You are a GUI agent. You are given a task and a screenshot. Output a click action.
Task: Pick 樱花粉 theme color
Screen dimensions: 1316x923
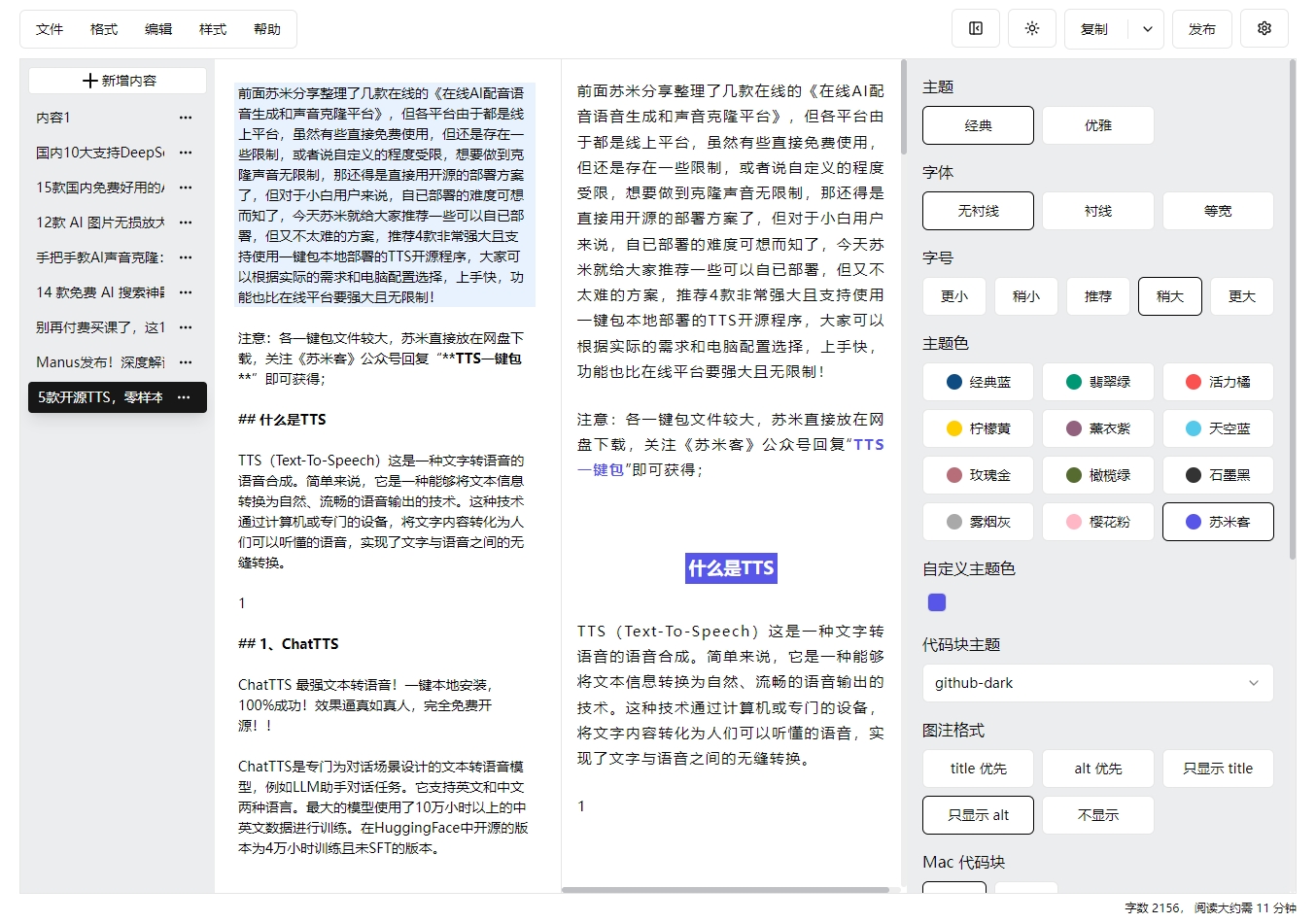[1098, 522]
